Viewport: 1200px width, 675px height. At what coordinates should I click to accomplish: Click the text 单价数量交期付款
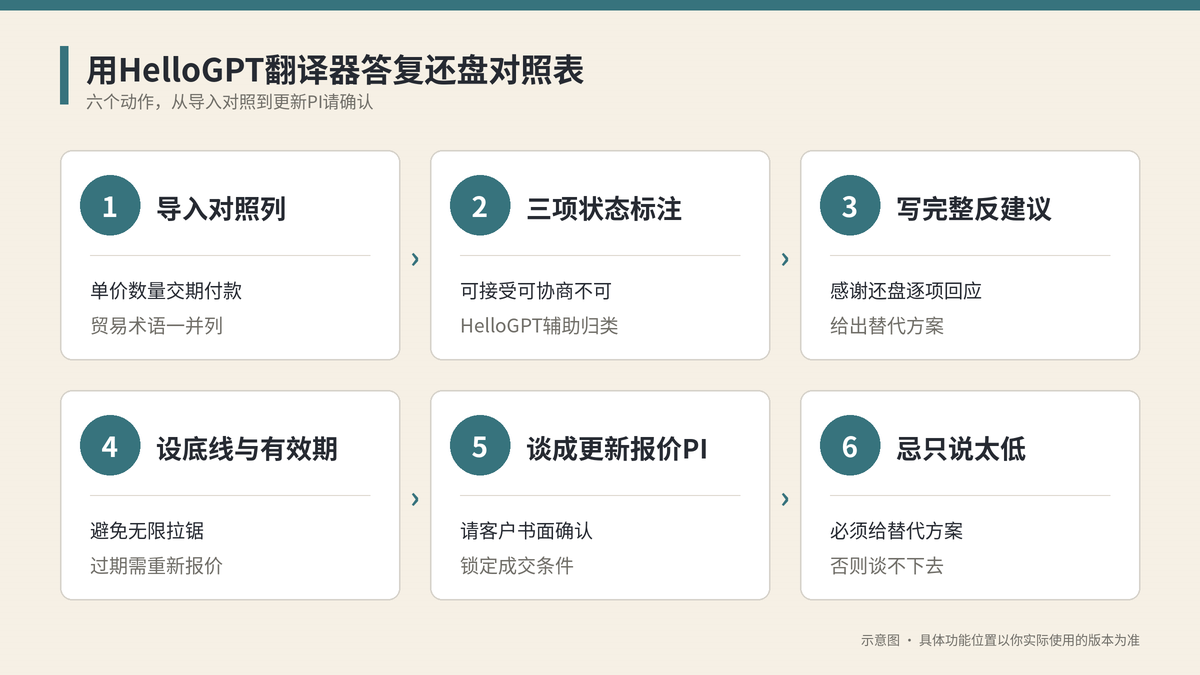[166, 291]
